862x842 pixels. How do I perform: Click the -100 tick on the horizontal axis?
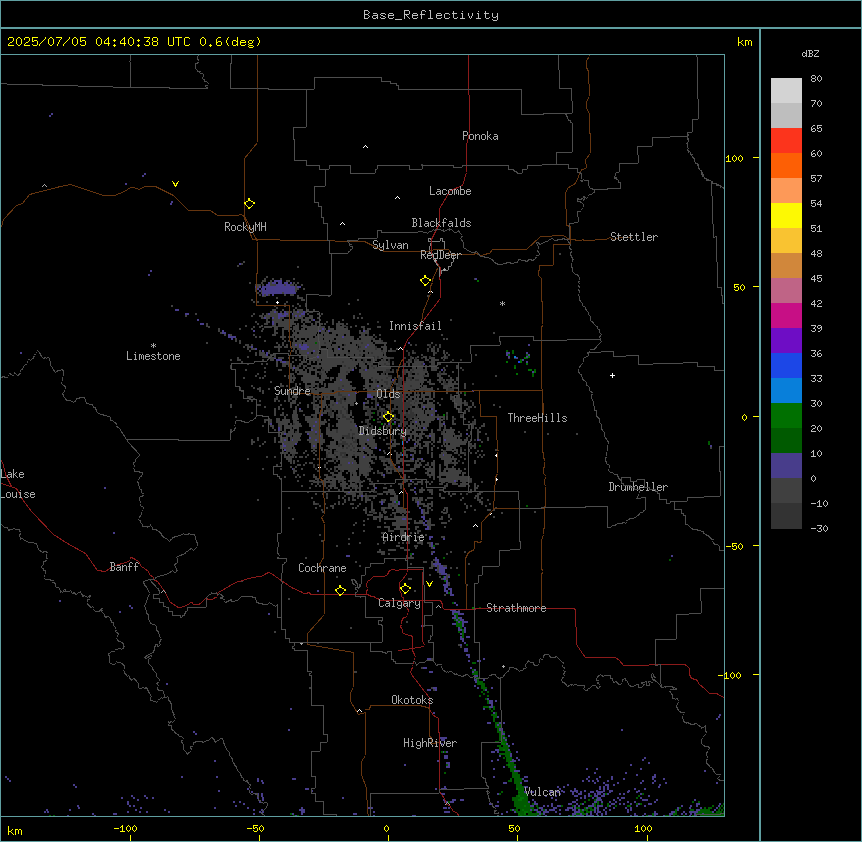(125, 828)
